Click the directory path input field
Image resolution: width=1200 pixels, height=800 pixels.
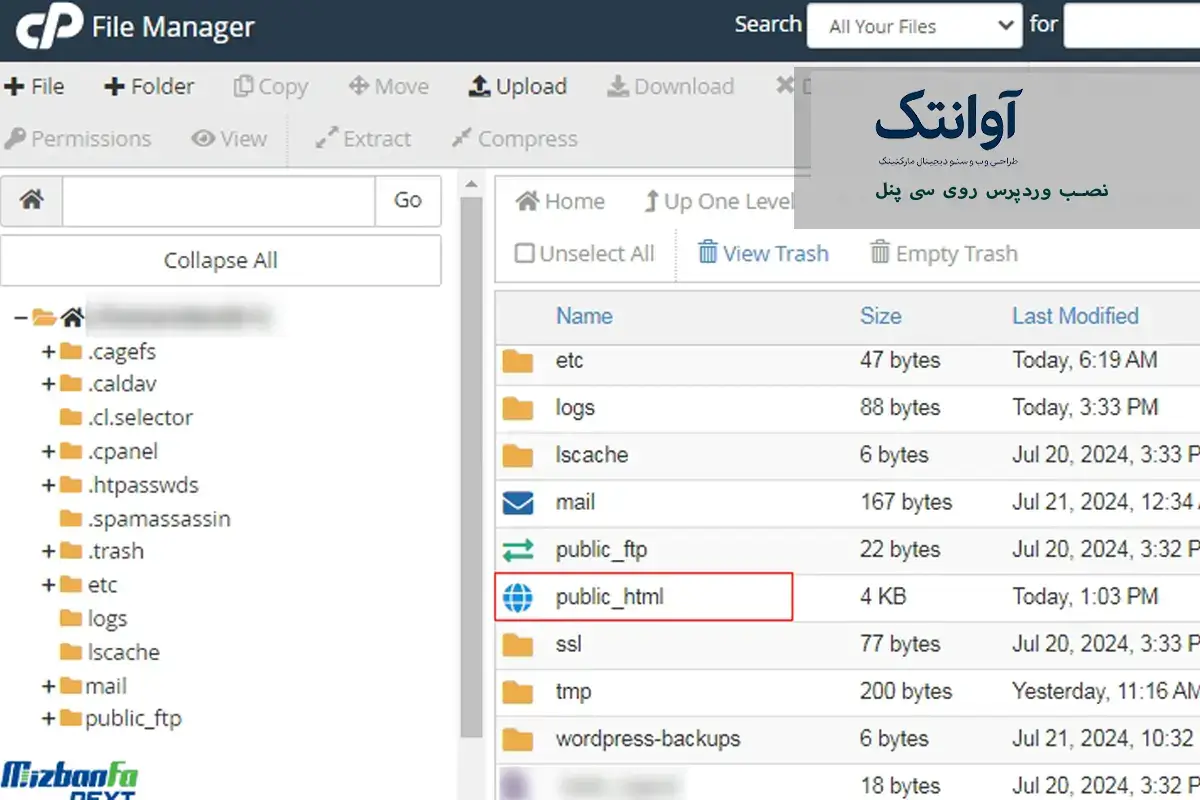click(x=218, y=201)
